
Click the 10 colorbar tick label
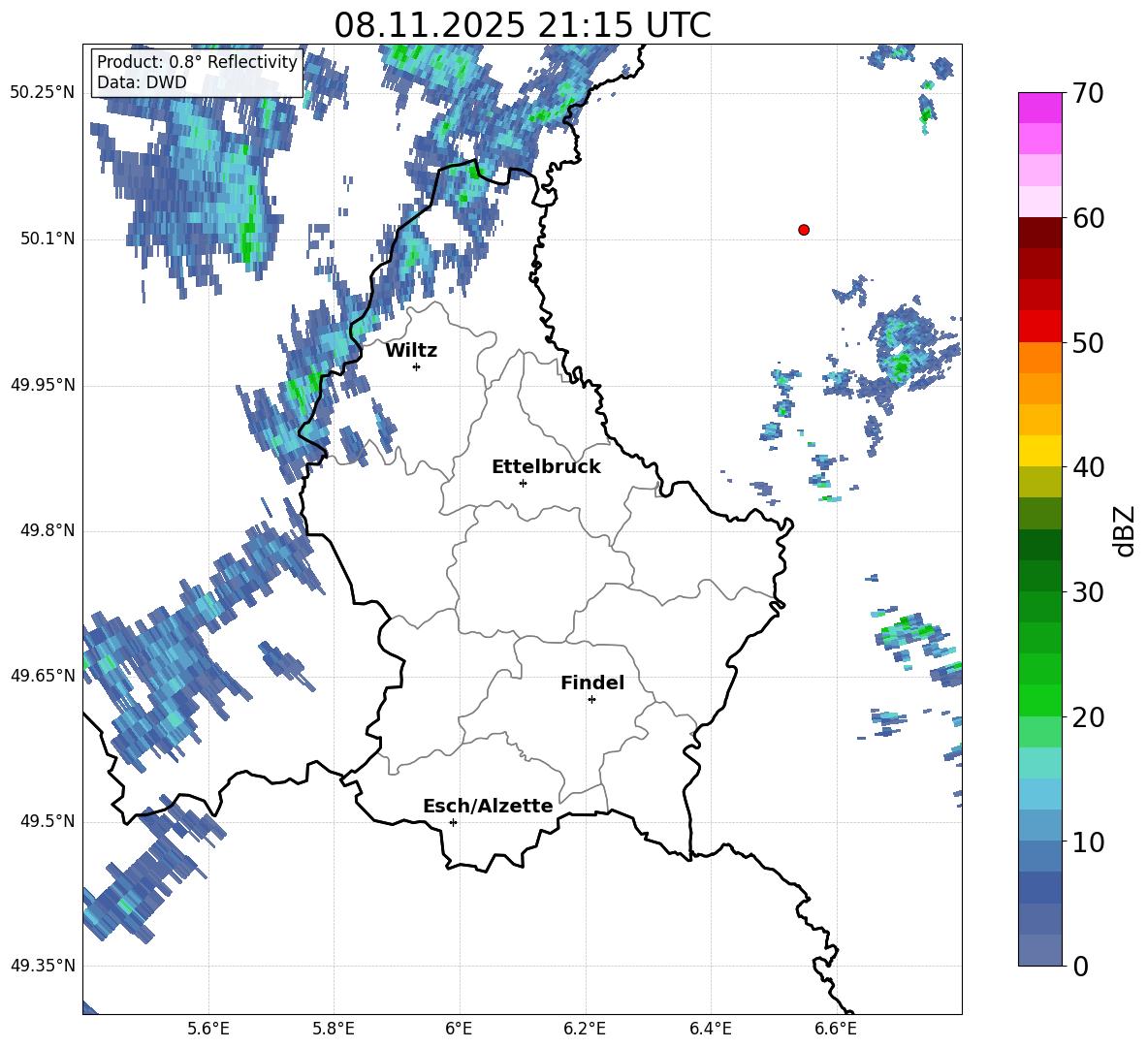coord(1088,842)
